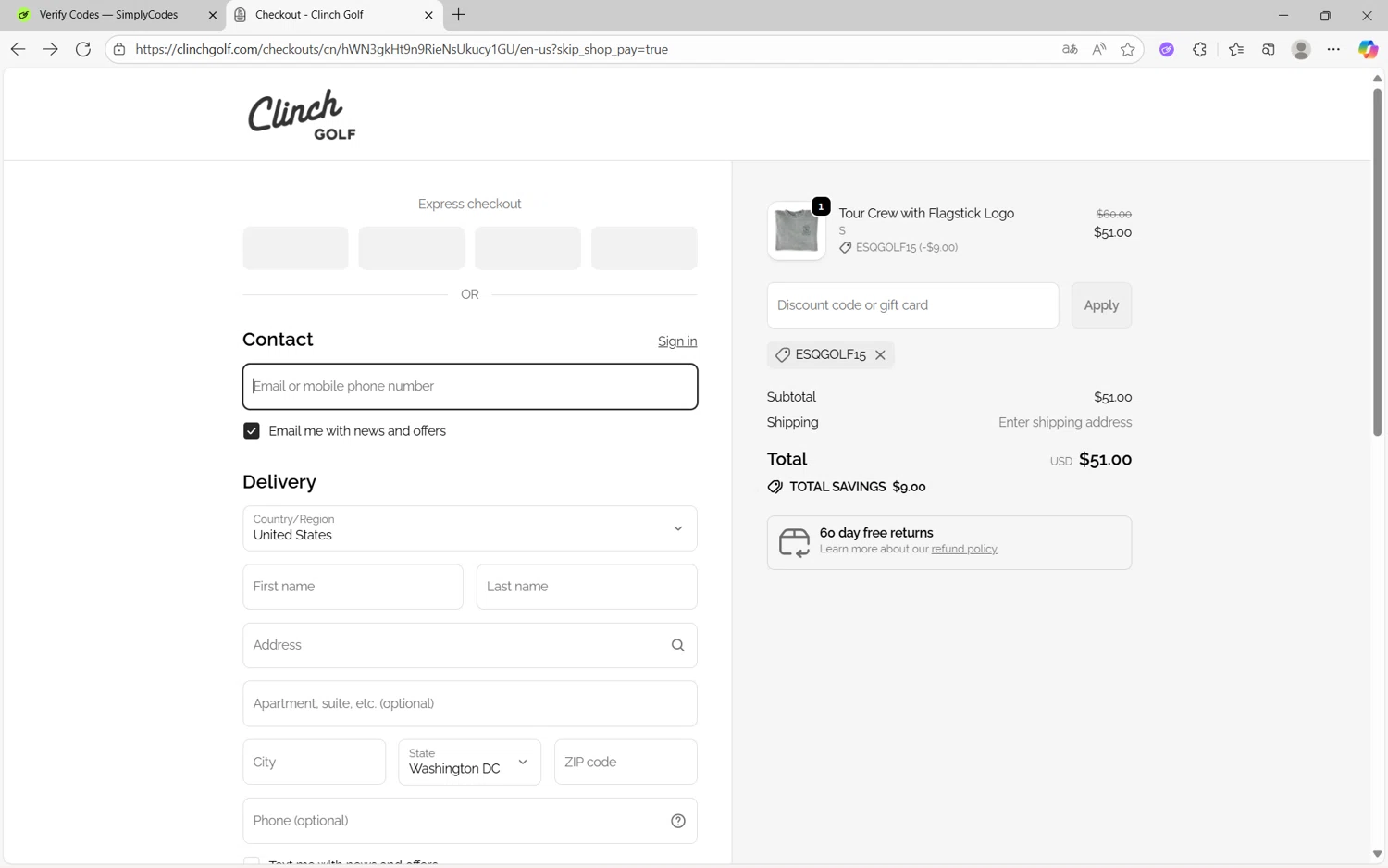Click the Enter shipping address text

tap(1065, 423)
